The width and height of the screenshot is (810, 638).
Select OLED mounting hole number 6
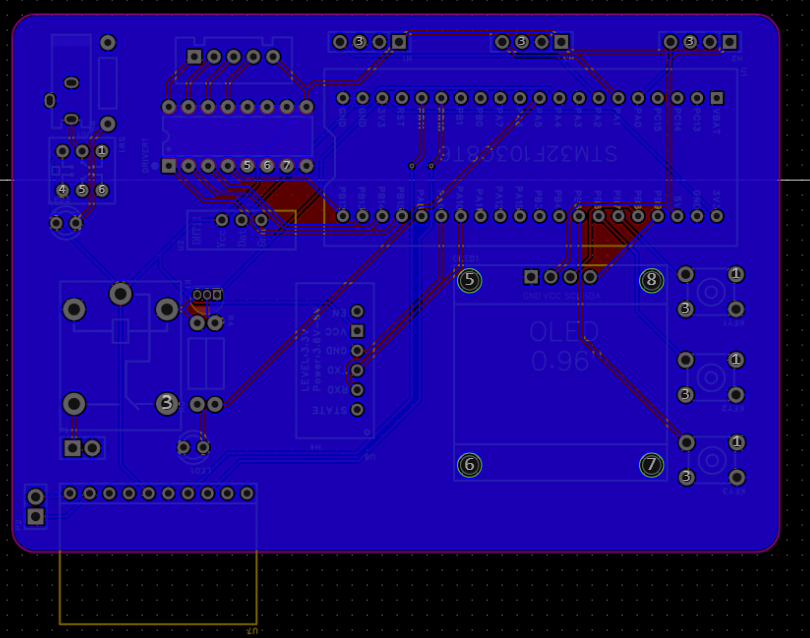point(470,465)
